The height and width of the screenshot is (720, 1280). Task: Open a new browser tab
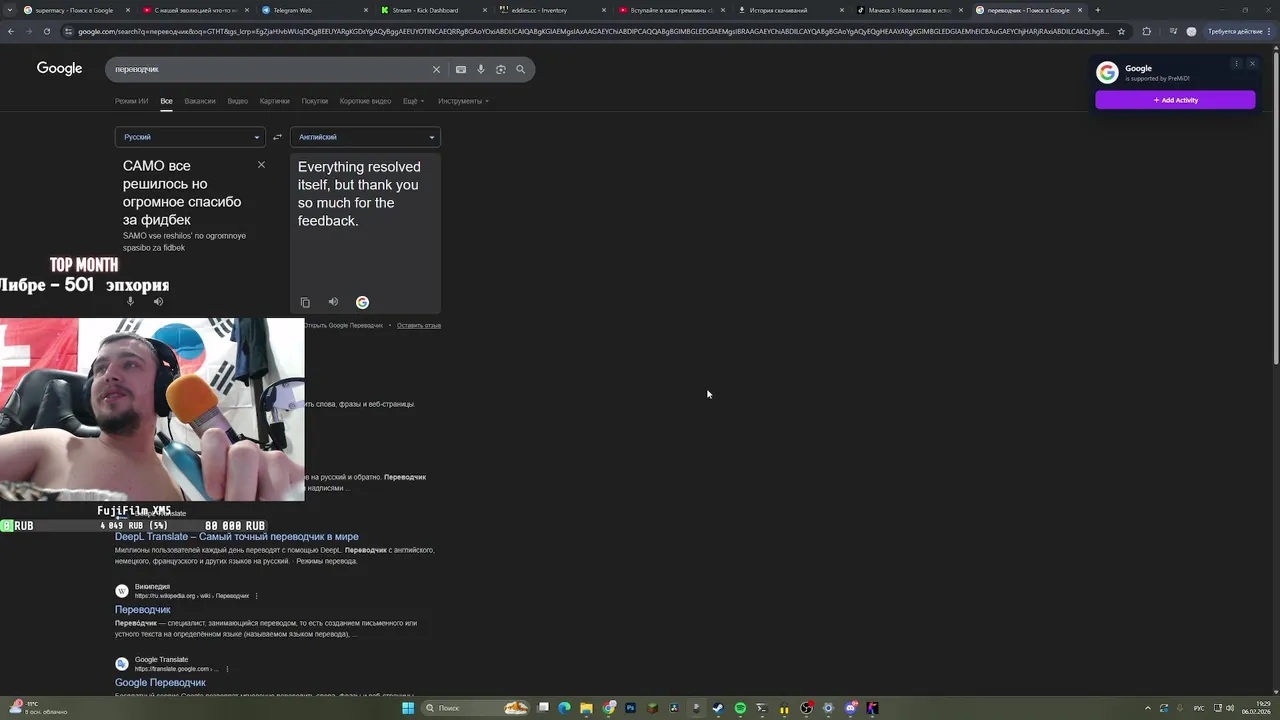coord(1098,10)
